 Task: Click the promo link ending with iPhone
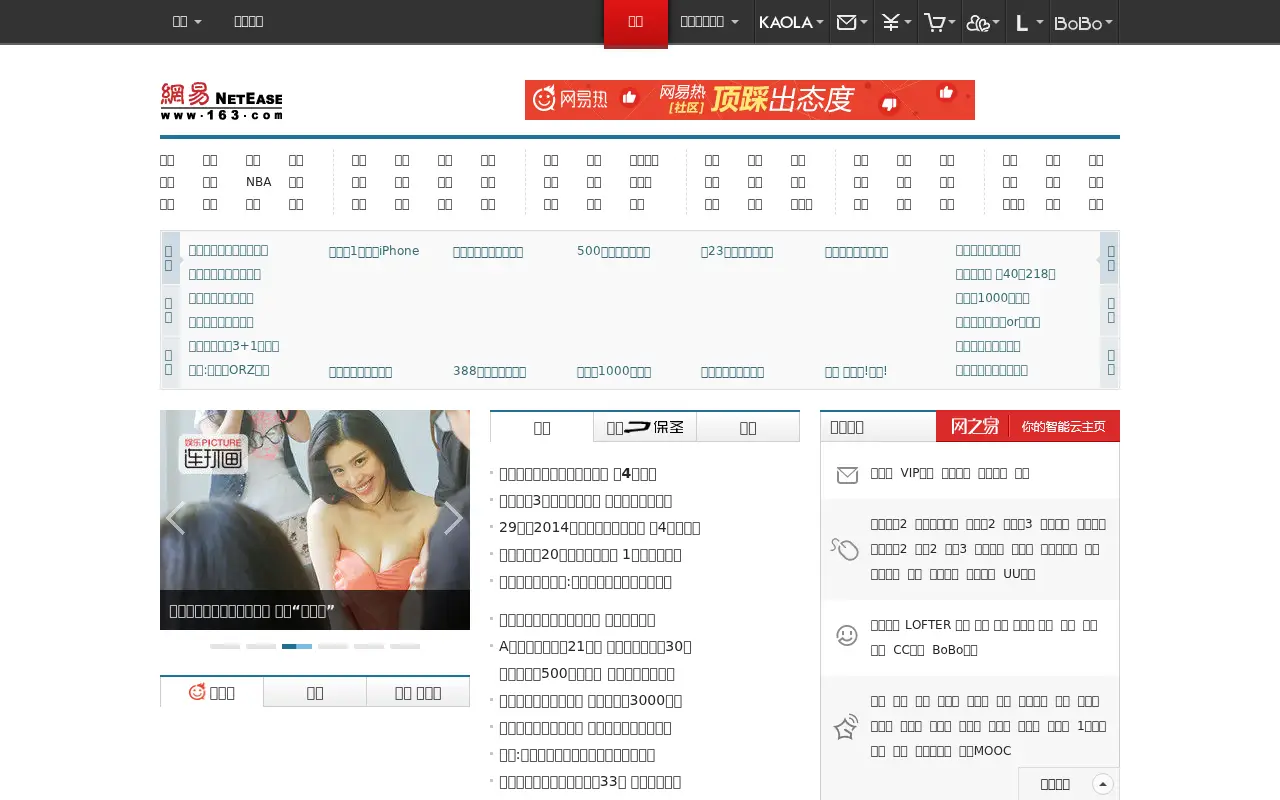[x=374, y=251]
